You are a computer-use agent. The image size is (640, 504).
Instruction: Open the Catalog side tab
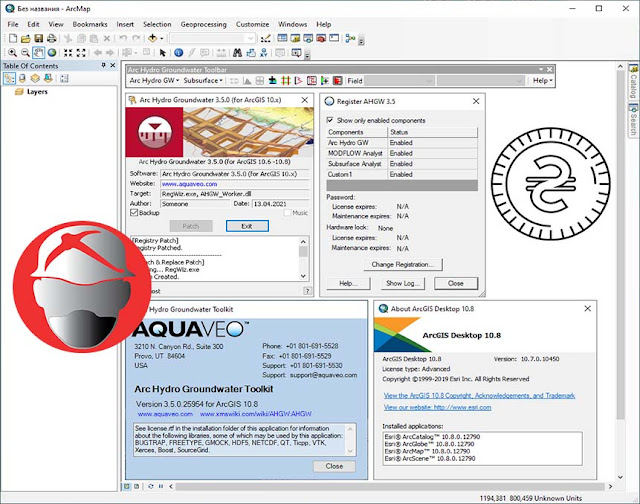pos(633,81)
